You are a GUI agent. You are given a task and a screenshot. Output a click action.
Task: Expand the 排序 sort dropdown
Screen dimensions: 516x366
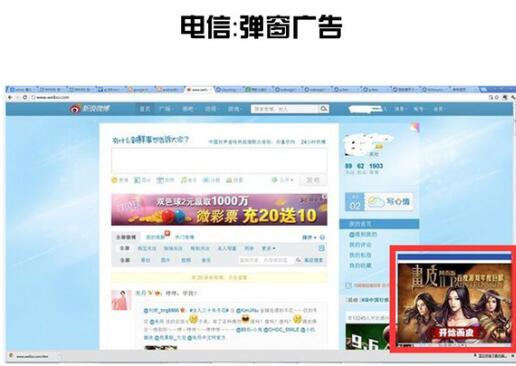(309, 237)
